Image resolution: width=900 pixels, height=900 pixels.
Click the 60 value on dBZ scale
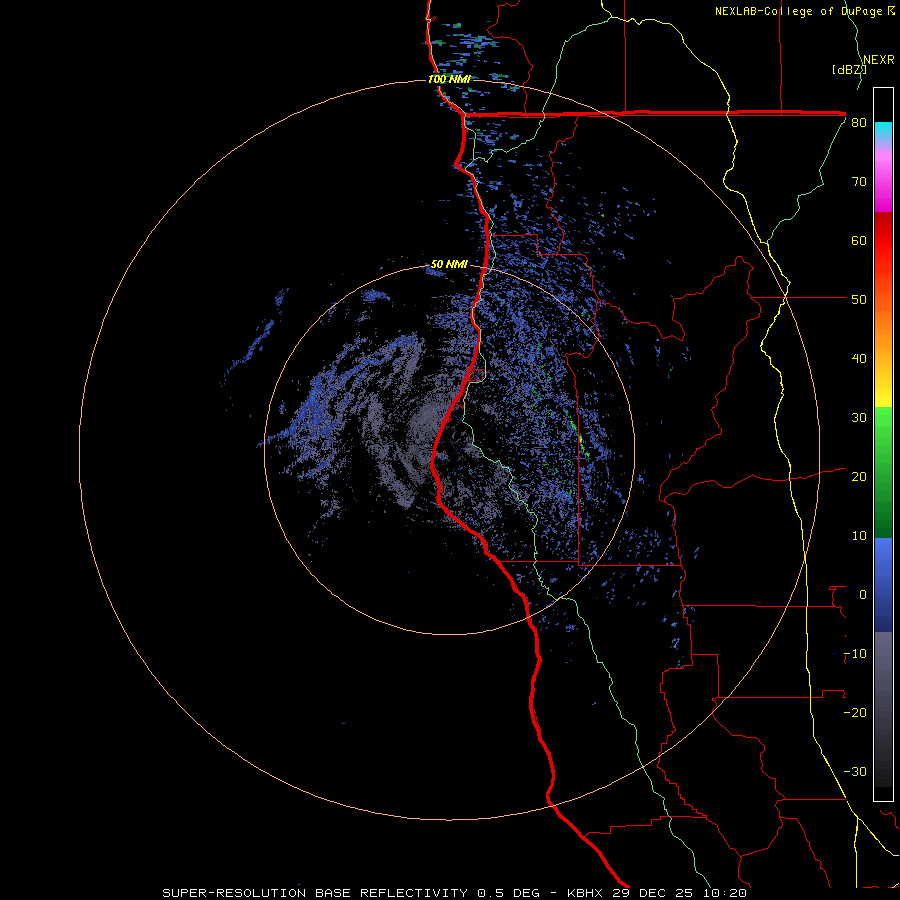(x=859, y=241)
